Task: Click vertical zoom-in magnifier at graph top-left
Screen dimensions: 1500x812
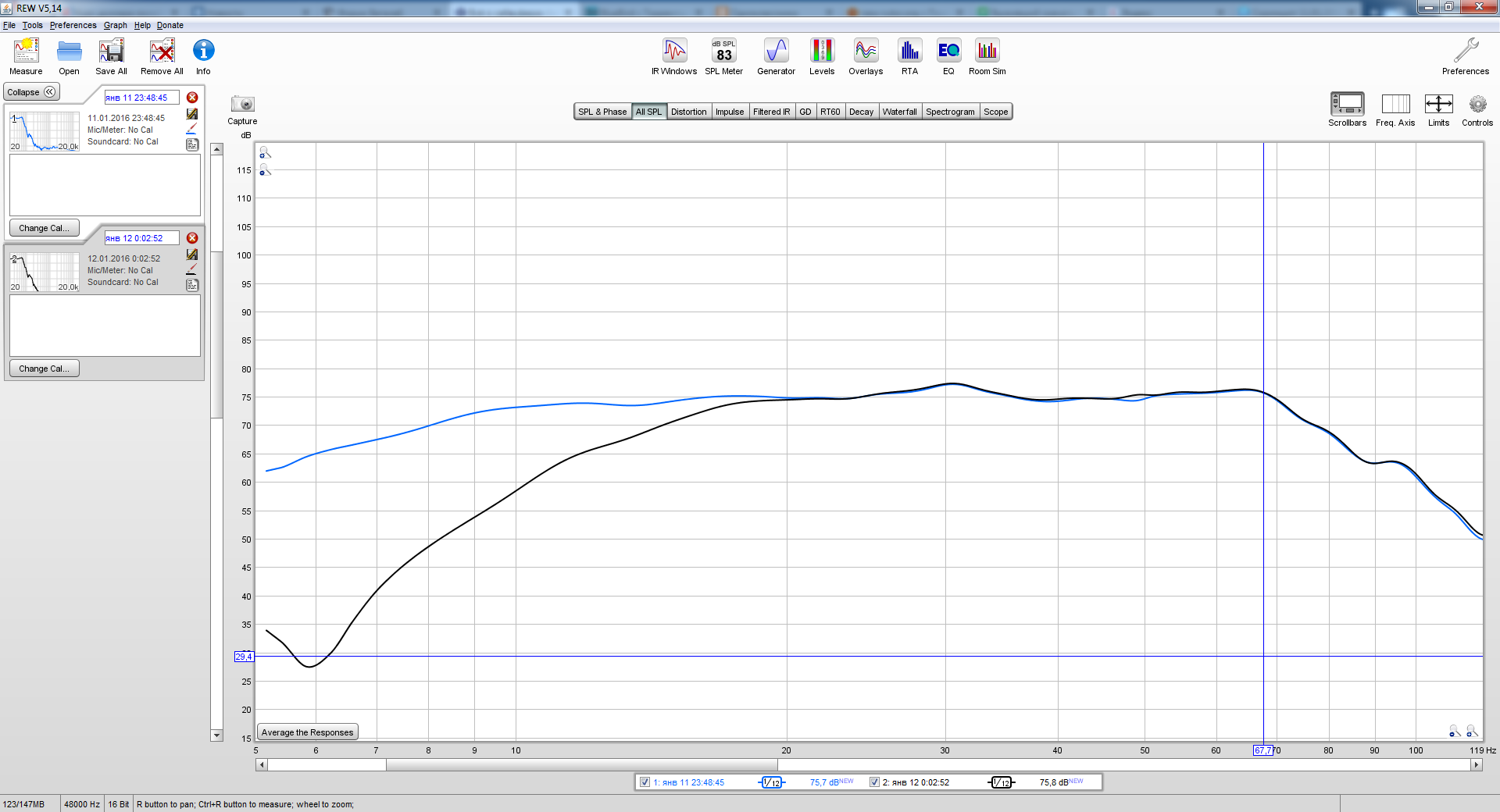Action: tap(265, 152)
